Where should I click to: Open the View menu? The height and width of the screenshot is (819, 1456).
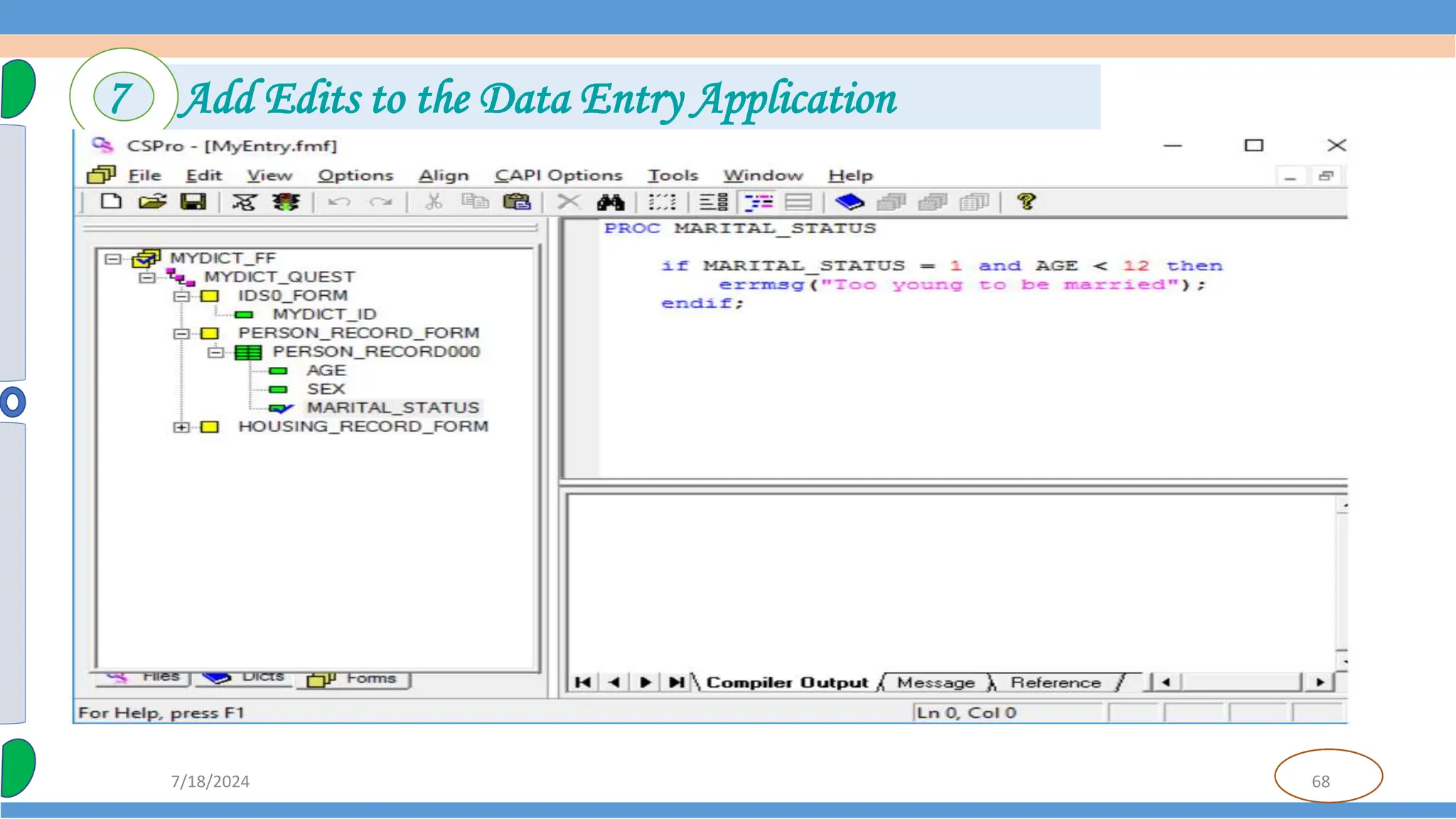pos(269,175)
